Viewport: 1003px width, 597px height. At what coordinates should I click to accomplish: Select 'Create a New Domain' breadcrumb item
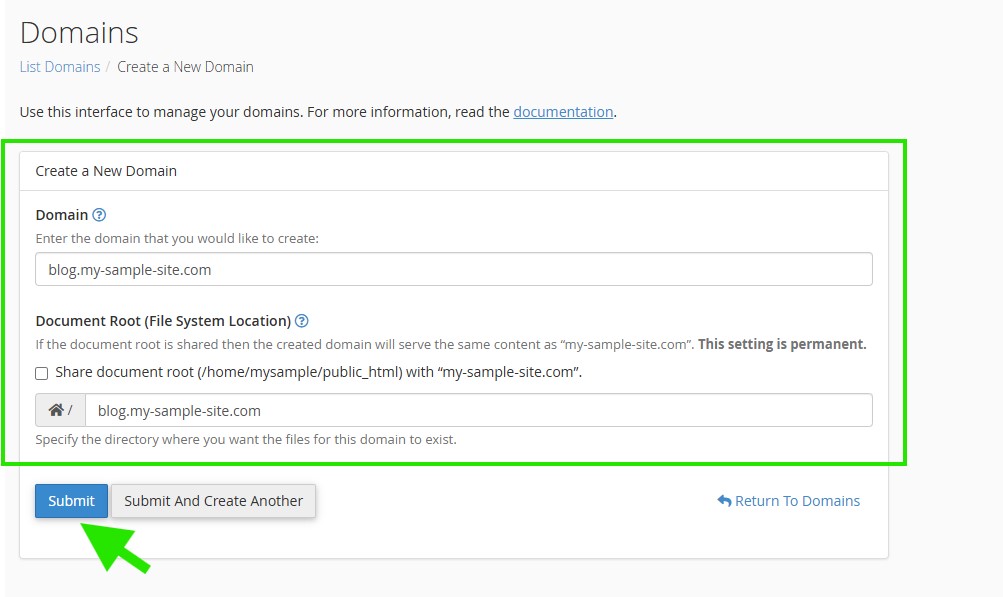click(185, 67)
